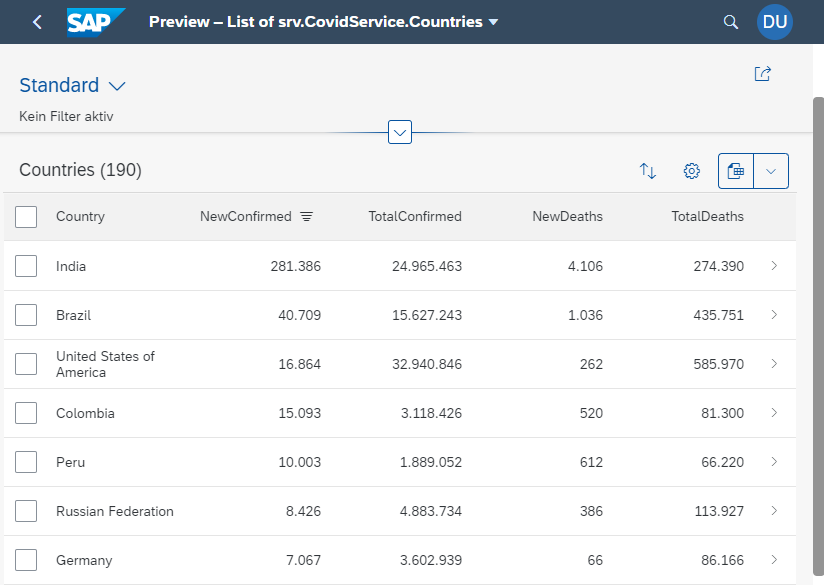824x585 pixels.
Task: Toggle the Peru row checkbox
Action: tap(26, 462)
